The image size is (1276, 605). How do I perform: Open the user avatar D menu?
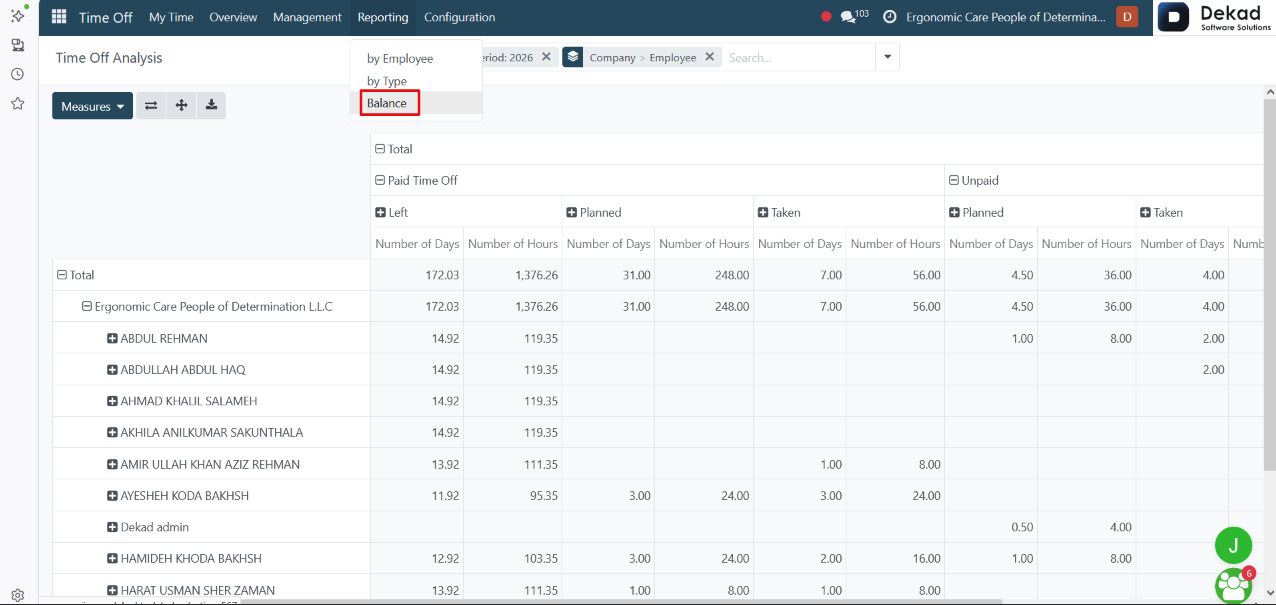pos(1127,17)
